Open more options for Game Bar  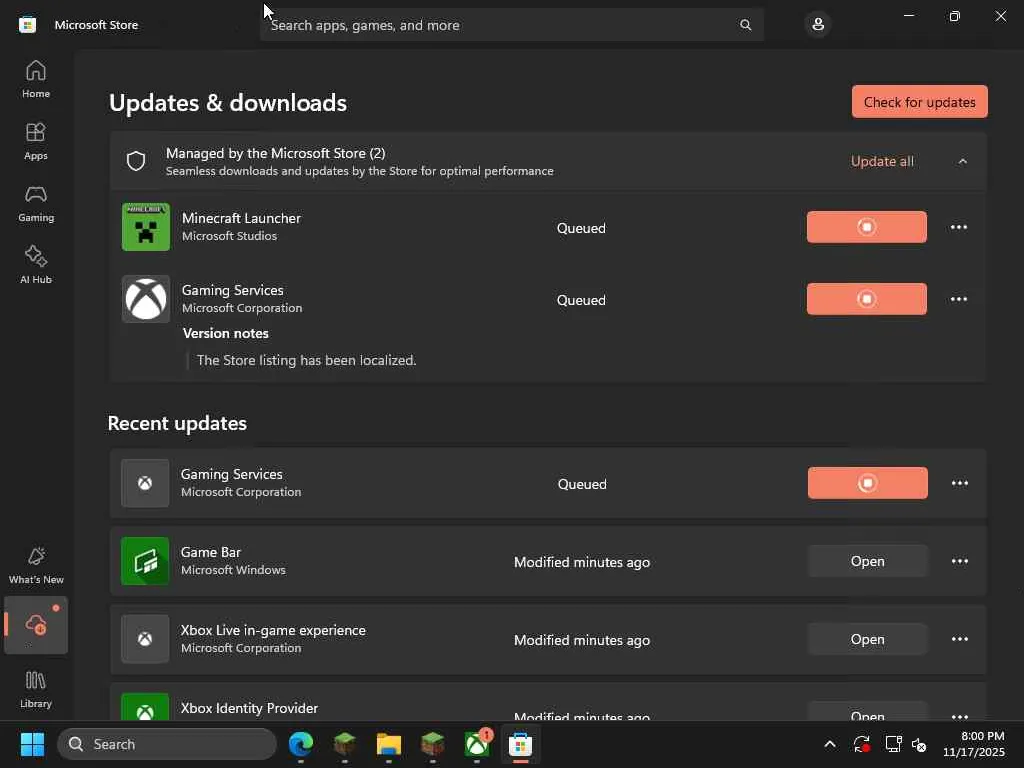[x=959, y=561]
